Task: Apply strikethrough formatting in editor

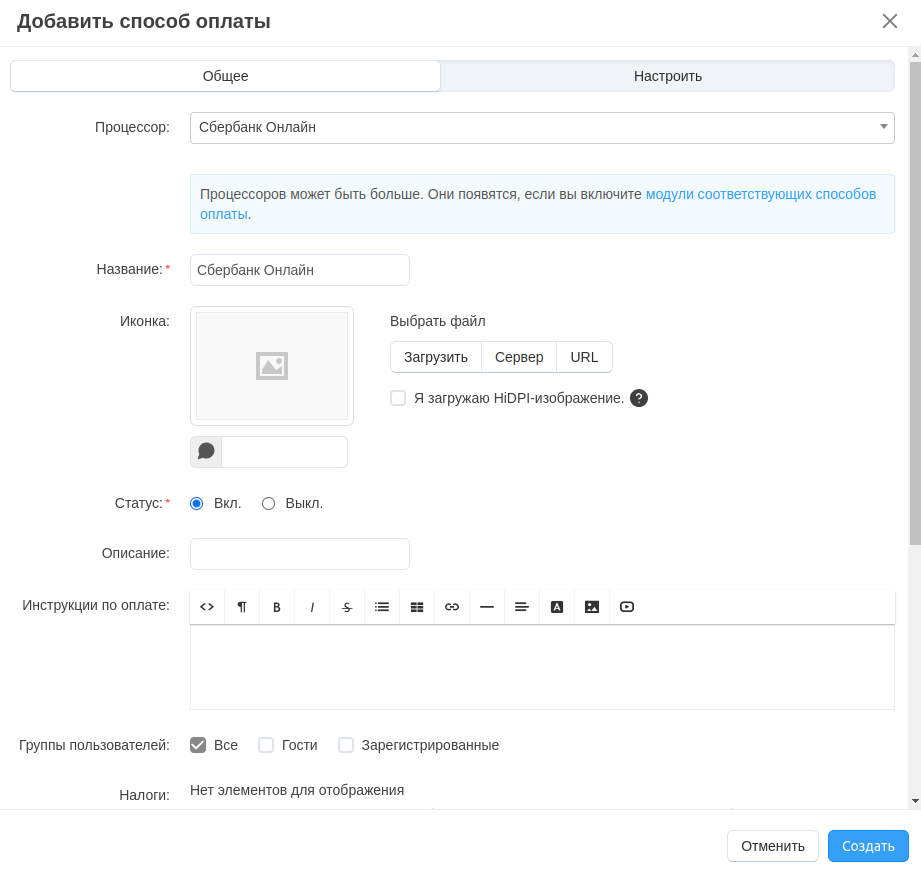Action: tap(347, 607)
